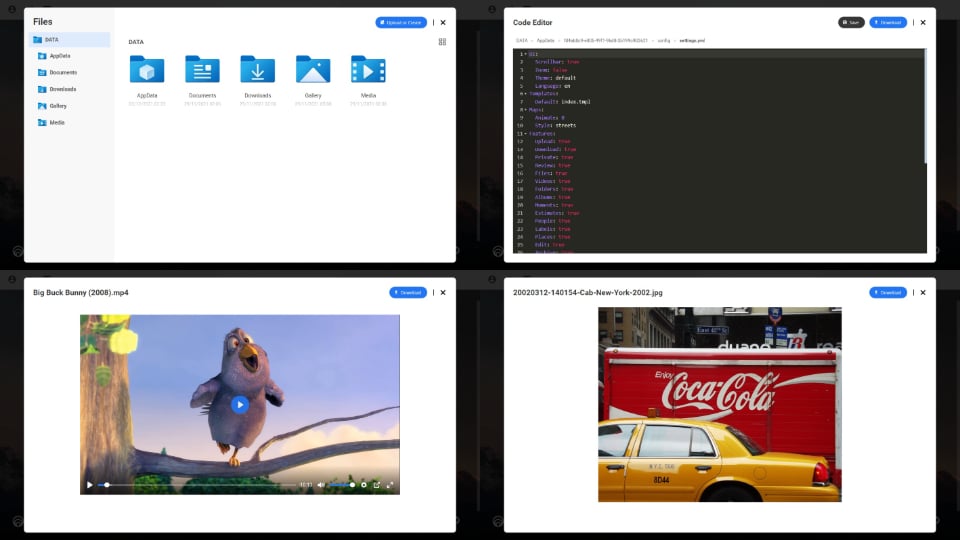The image size is (960, 540).
Task: Collapse the Features section fold arrow
Action: 524,133
